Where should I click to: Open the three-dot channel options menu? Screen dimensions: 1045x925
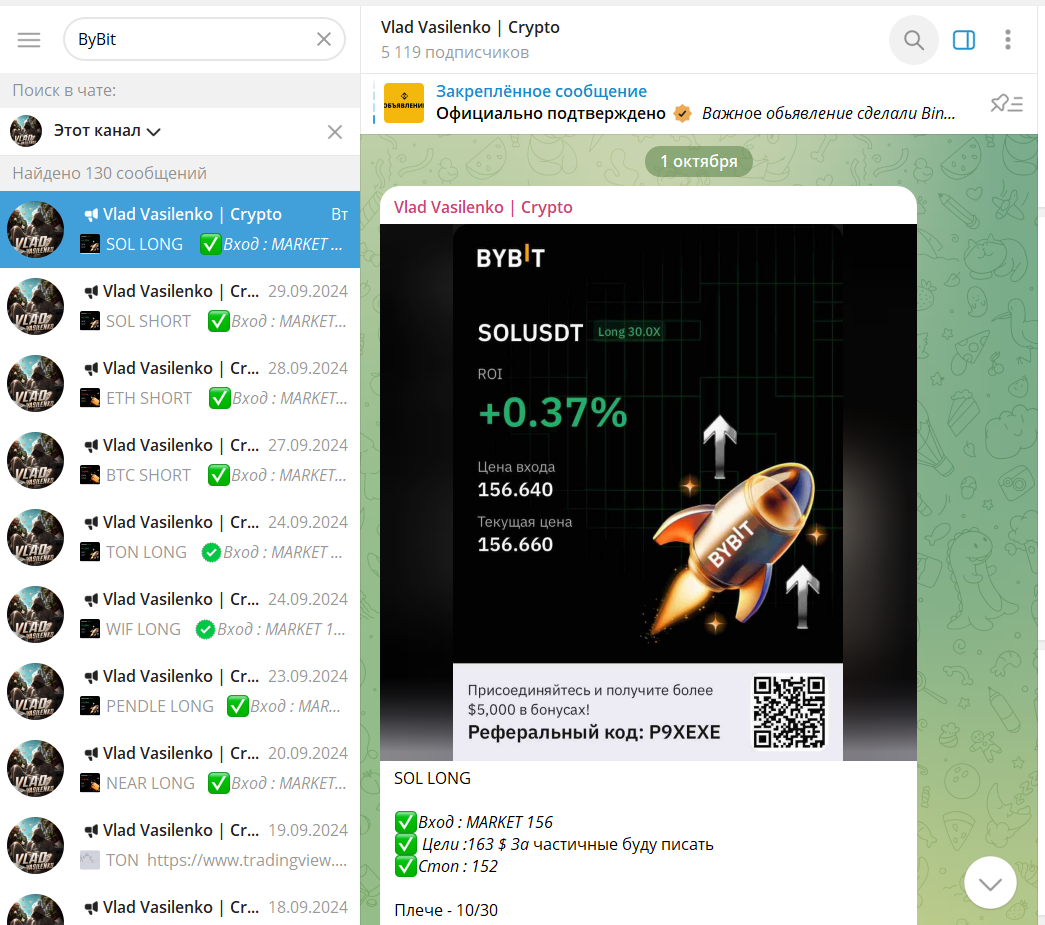[1008, 40]
